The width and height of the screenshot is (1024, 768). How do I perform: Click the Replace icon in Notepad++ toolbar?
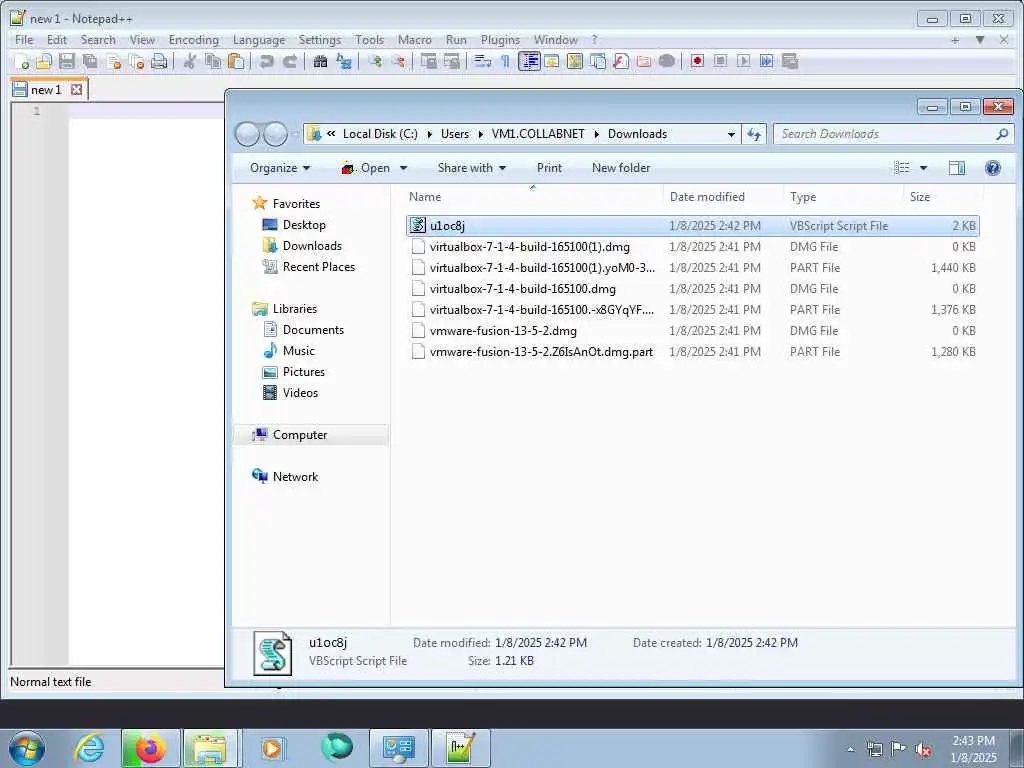344,61
